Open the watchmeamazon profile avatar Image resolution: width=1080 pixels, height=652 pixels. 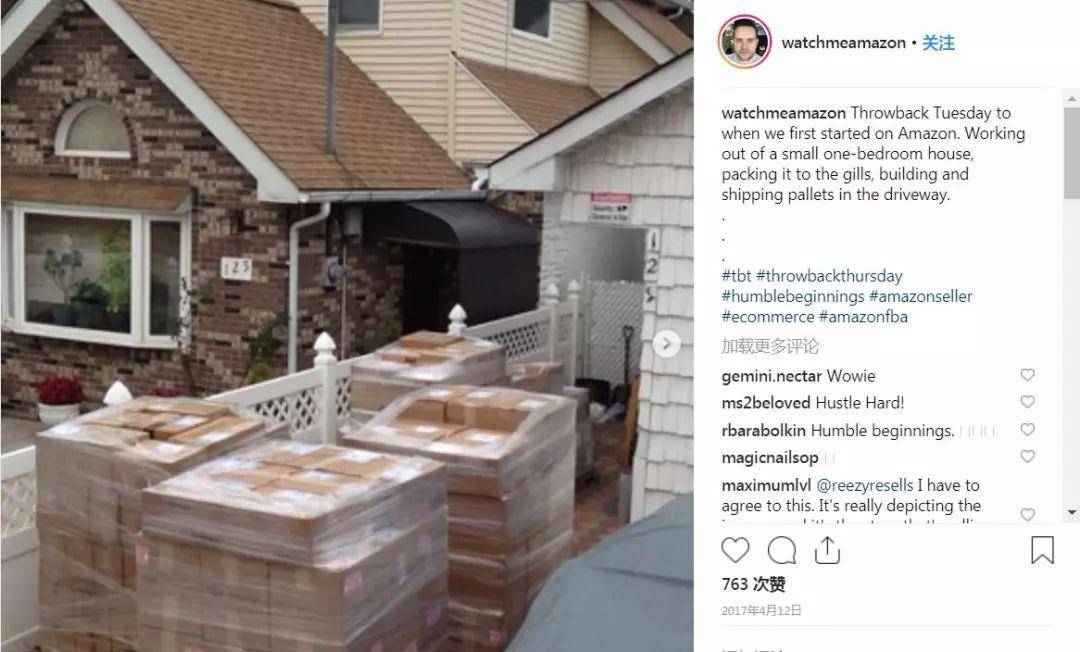745,42
